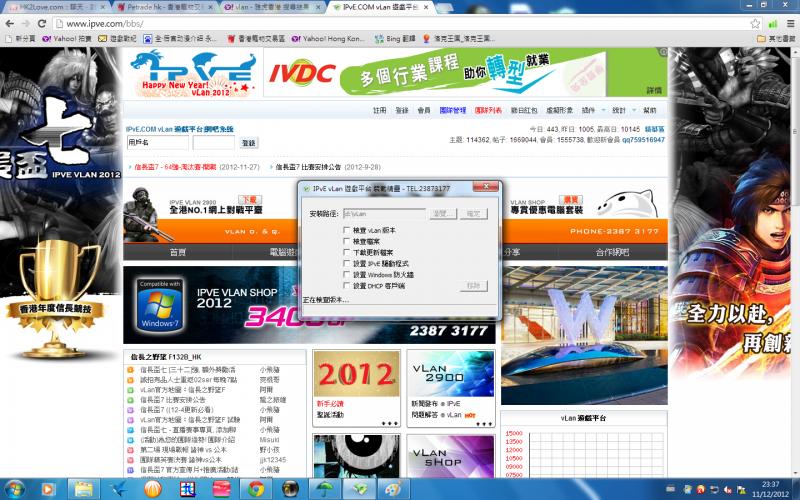800x500 pixels.
Task: Open the 其他書籤 bookmarks folder
Action: [777, 39]
